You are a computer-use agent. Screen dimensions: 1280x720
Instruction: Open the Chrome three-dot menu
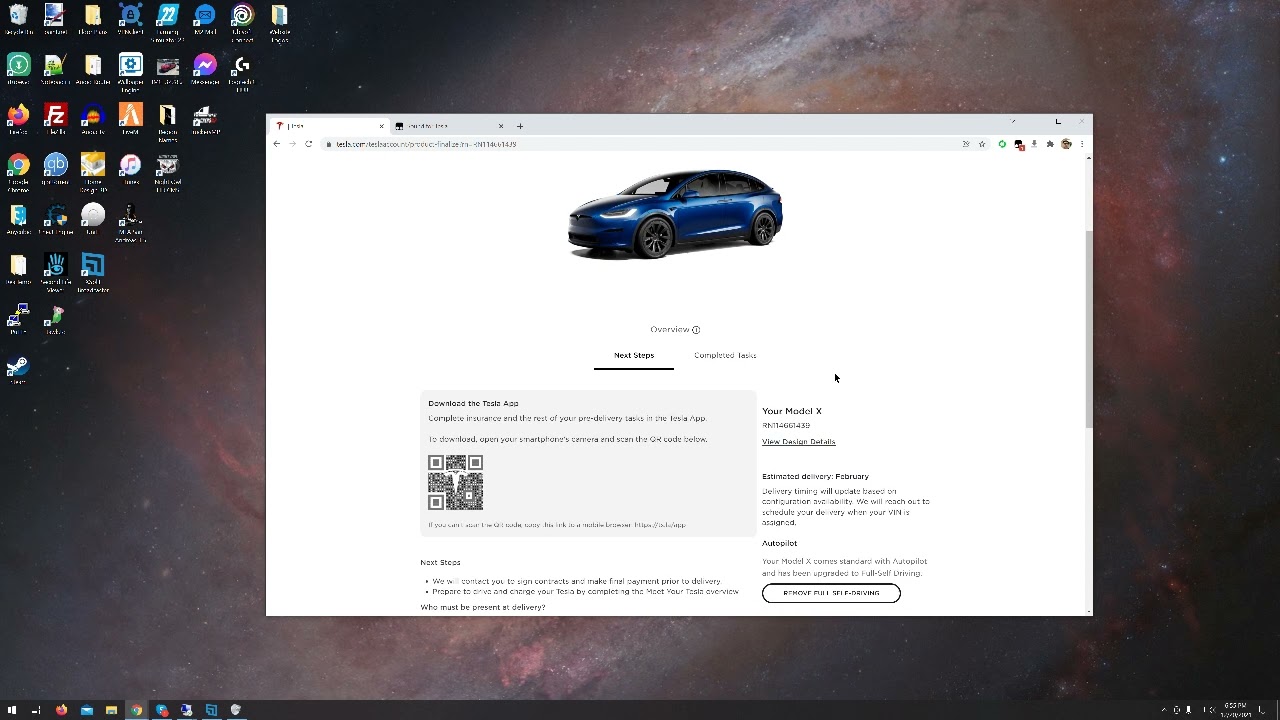(x=1082, y=144)
